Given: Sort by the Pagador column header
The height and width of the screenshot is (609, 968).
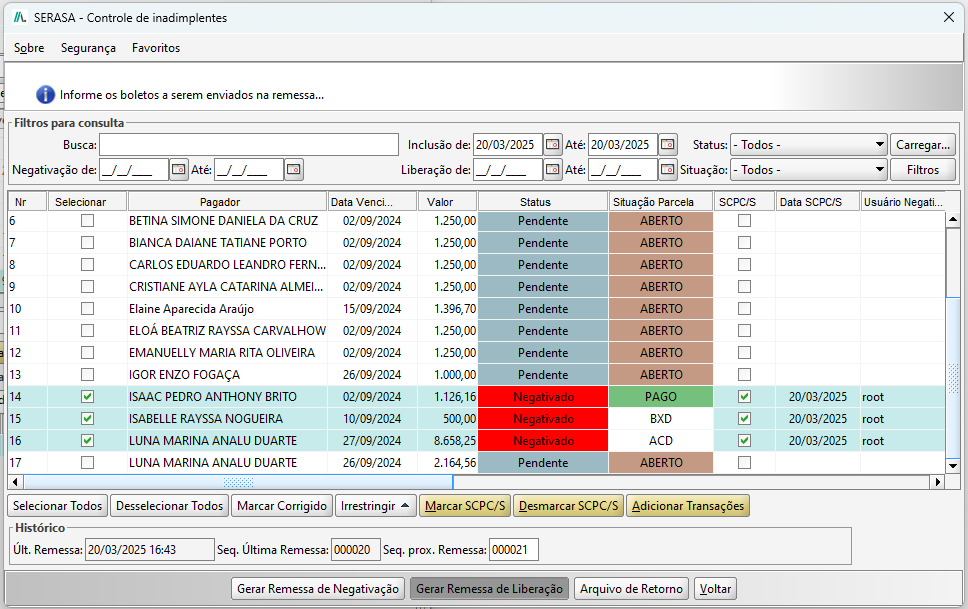Looking at the screenshot, I should tap(227, 202).
